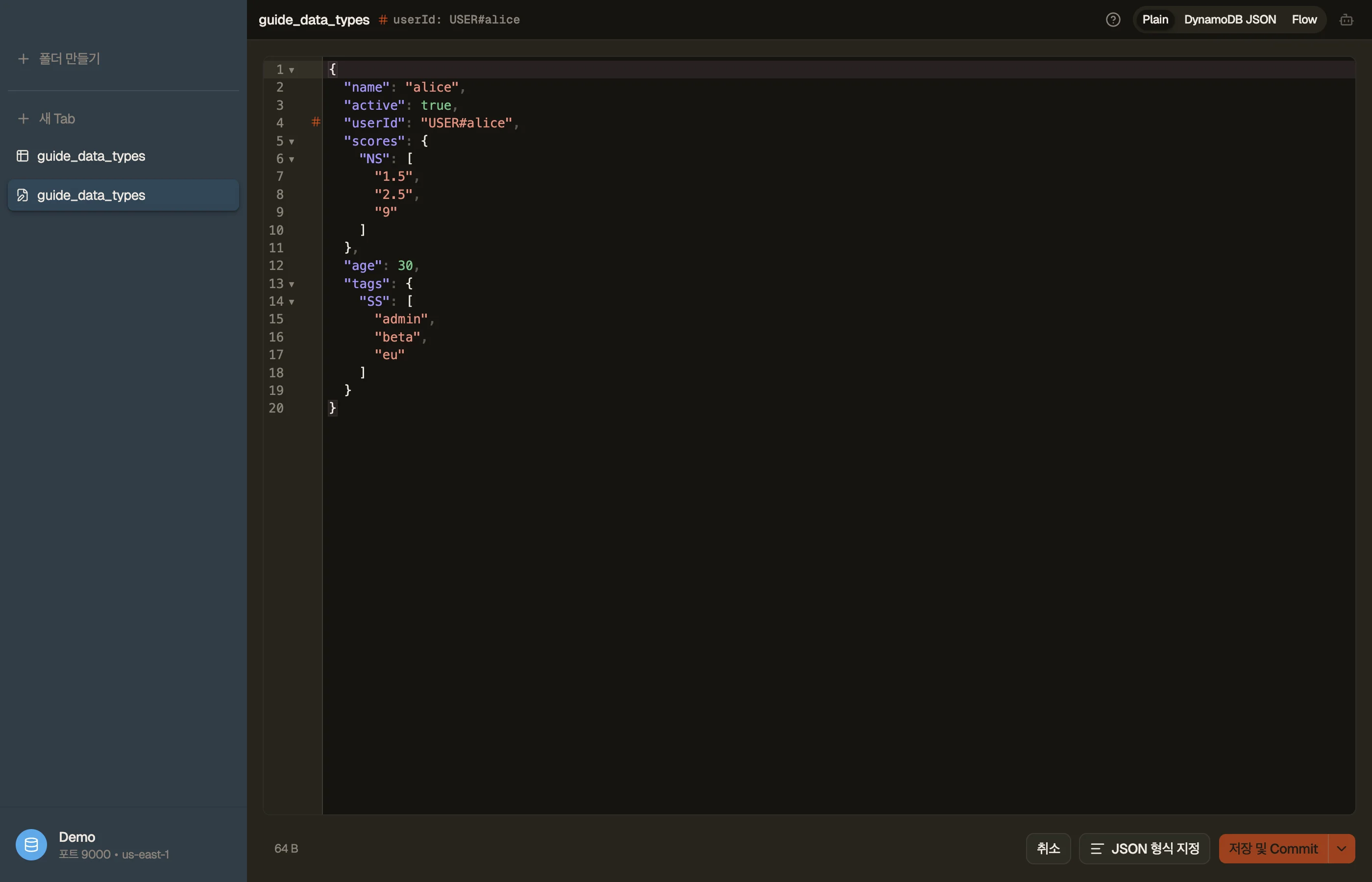Viewport: 1372px width, 882px height.
Task: Click the Demo connection entry
Action: point(123,845)
